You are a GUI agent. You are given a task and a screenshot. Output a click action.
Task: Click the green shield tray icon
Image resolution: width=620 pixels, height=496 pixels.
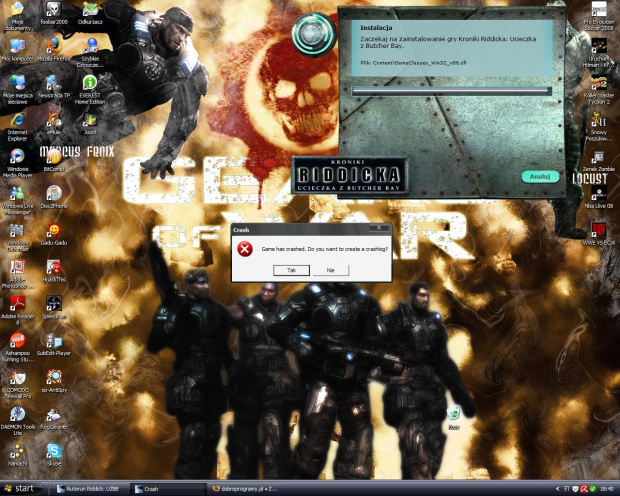(592, 489)
